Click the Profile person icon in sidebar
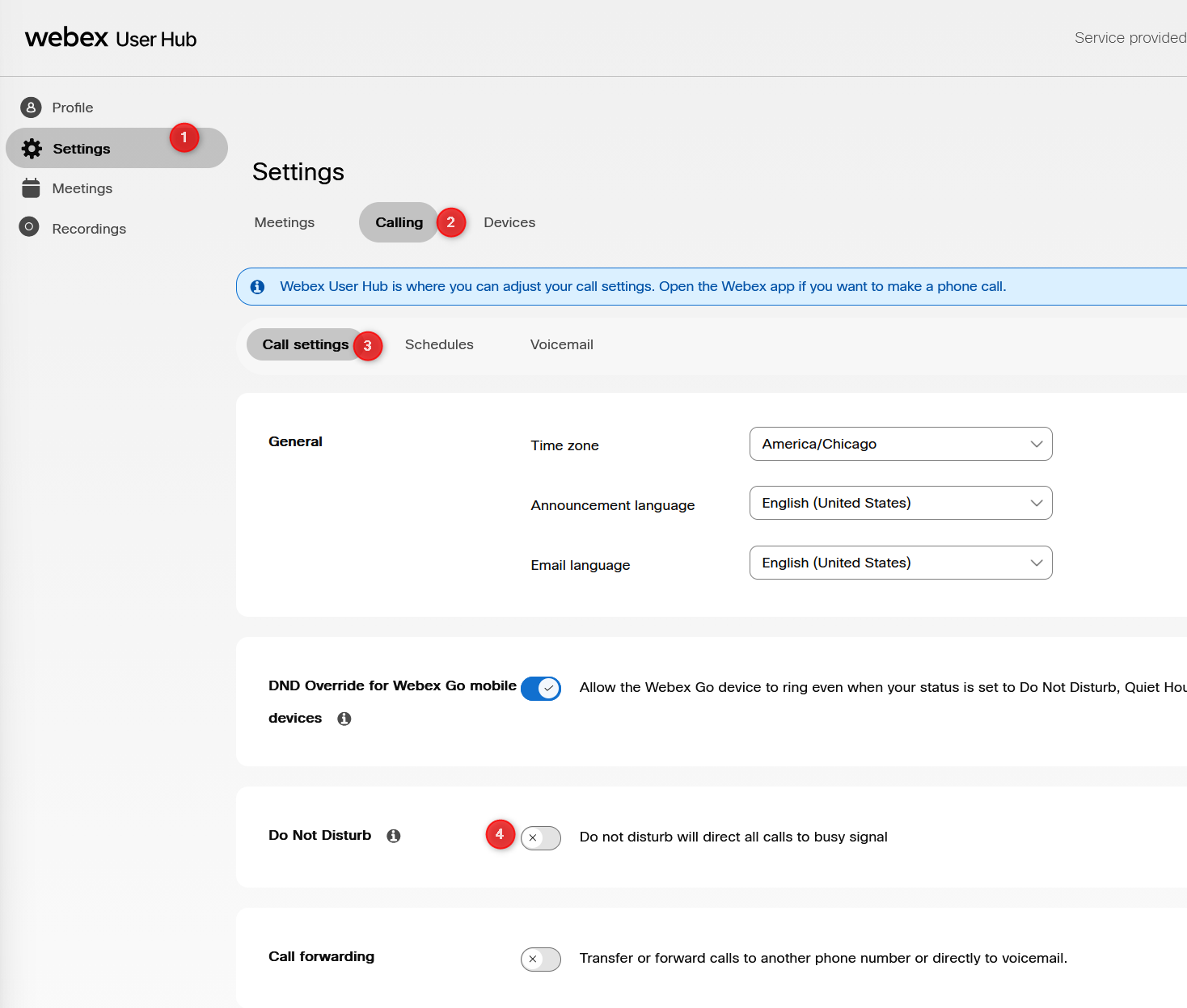This screenshot has height=1008, width=1187. click(x=31, y=108)
